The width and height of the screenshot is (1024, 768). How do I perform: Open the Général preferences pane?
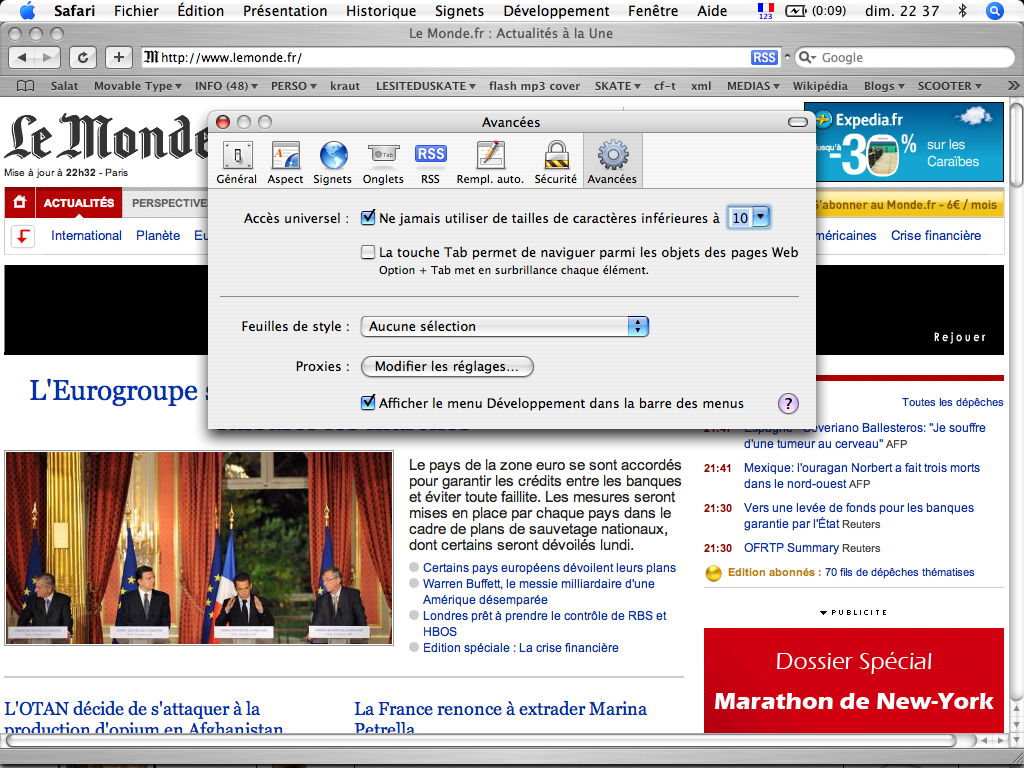(236, 162)
